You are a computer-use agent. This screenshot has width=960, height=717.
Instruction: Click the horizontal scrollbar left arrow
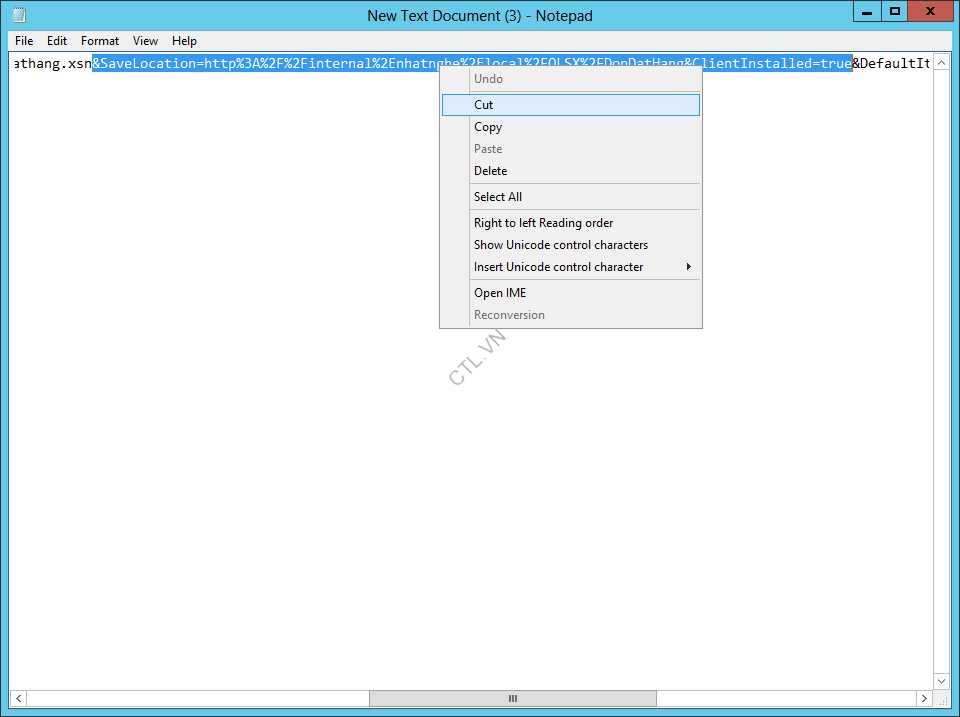point(19,698)
